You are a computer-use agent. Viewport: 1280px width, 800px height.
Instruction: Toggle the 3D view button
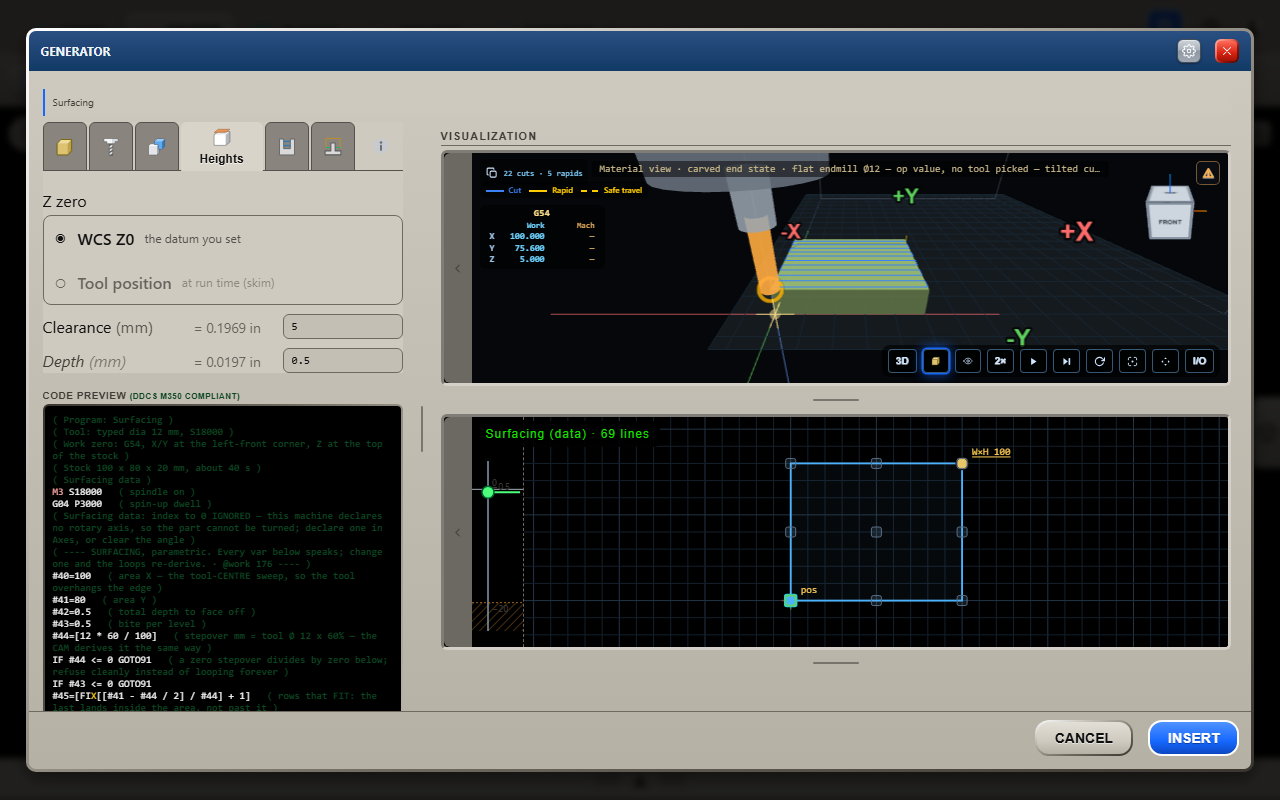point(902,361)
